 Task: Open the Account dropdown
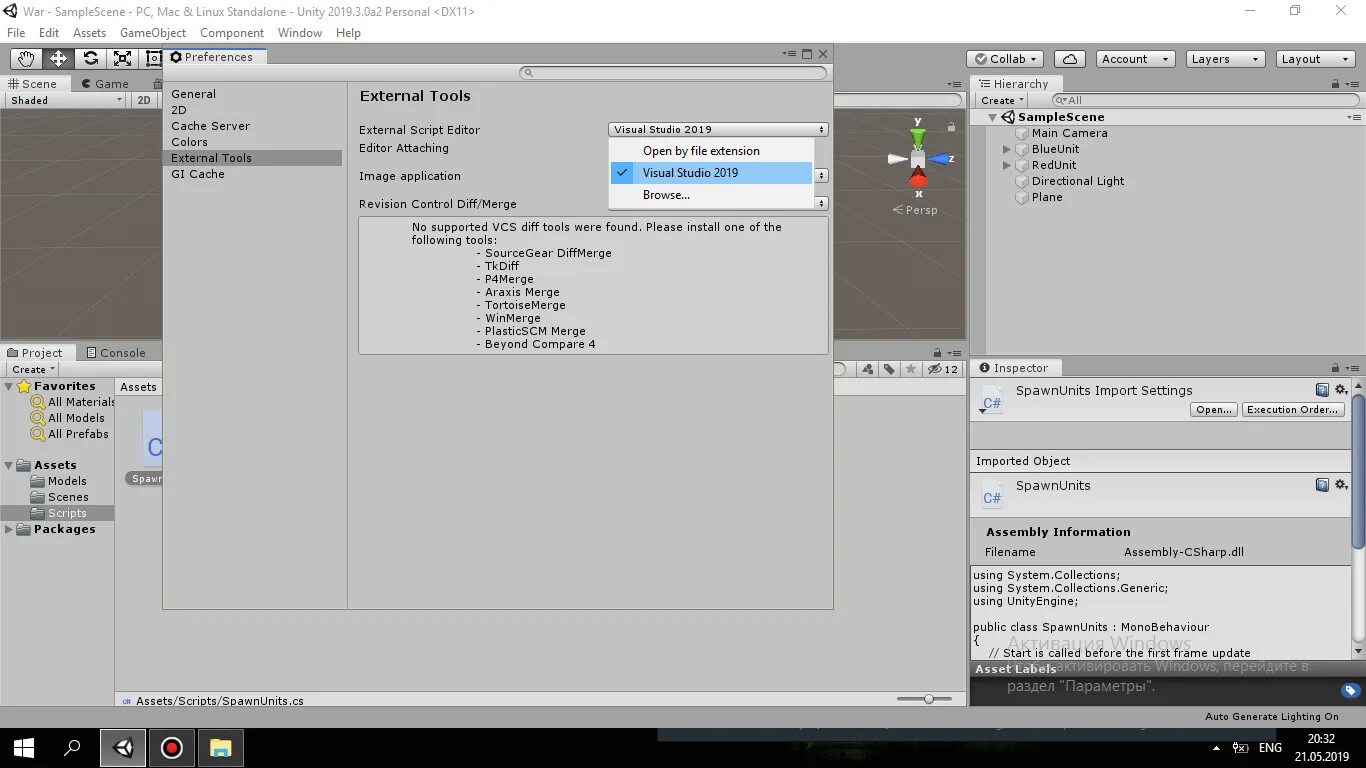pos(1135,59)
